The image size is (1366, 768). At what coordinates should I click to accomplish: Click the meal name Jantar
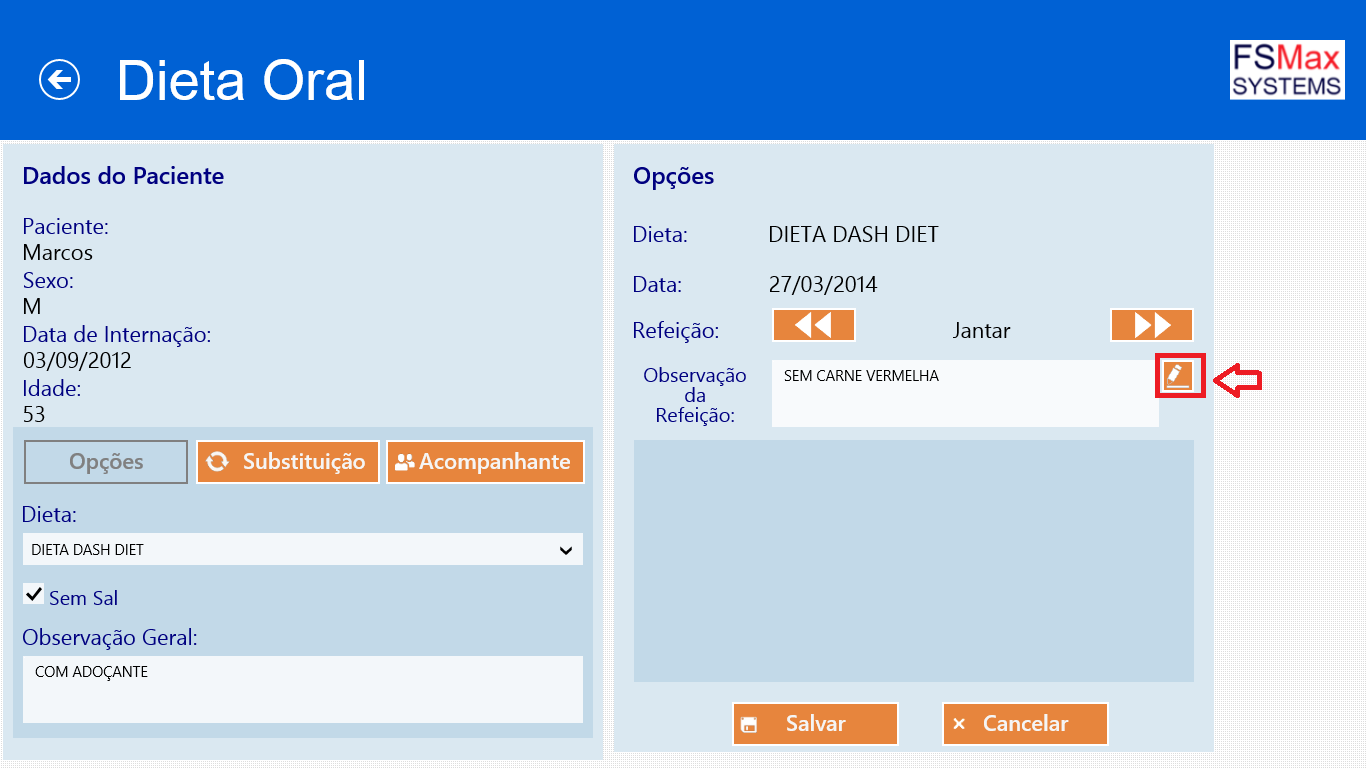pos(981,330)
